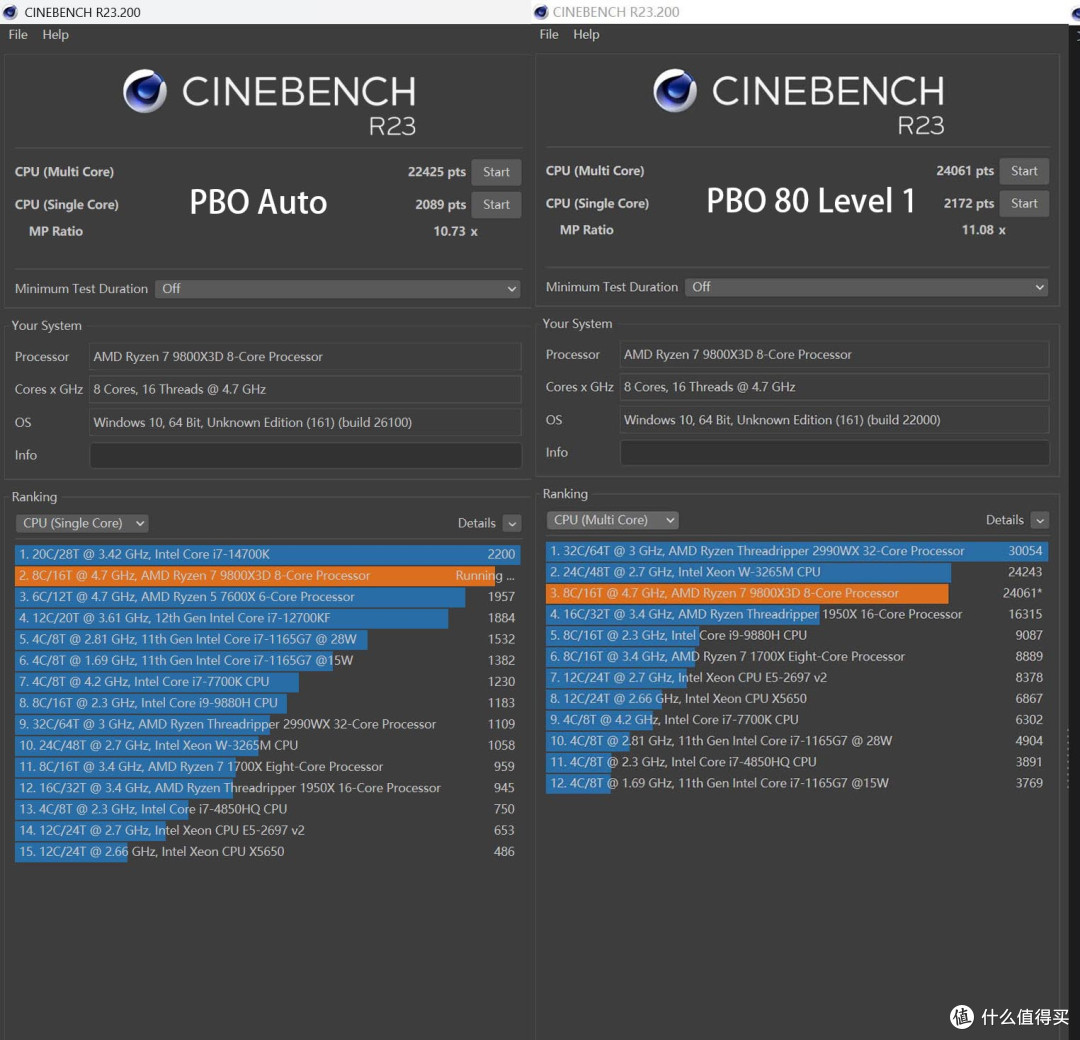
Task: Select Xeon E5-2697 v2 row scoring 8378
Action: coord(797,678)
